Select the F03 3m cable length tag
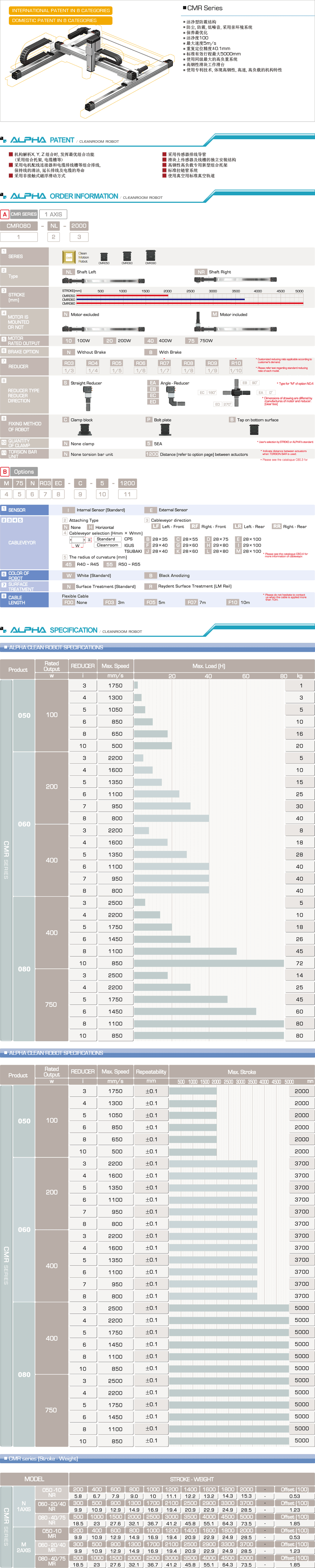Viewport: 315px width, 1568px height. tap(110, 603)
